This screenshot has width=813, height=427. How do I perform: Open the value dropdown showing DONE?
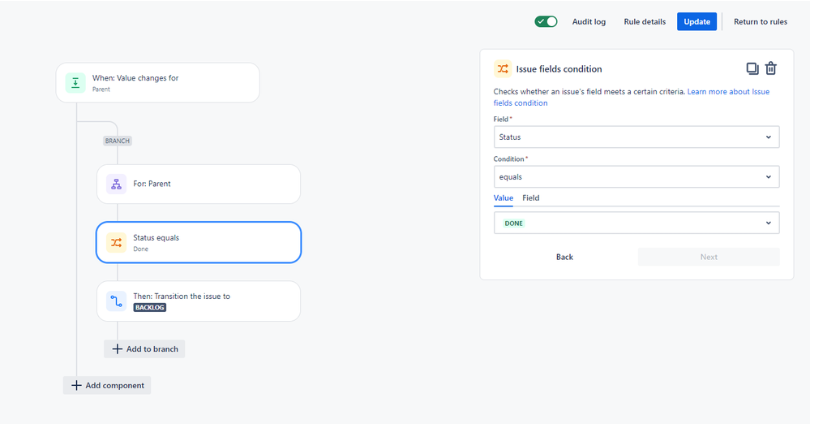[636, 223]
